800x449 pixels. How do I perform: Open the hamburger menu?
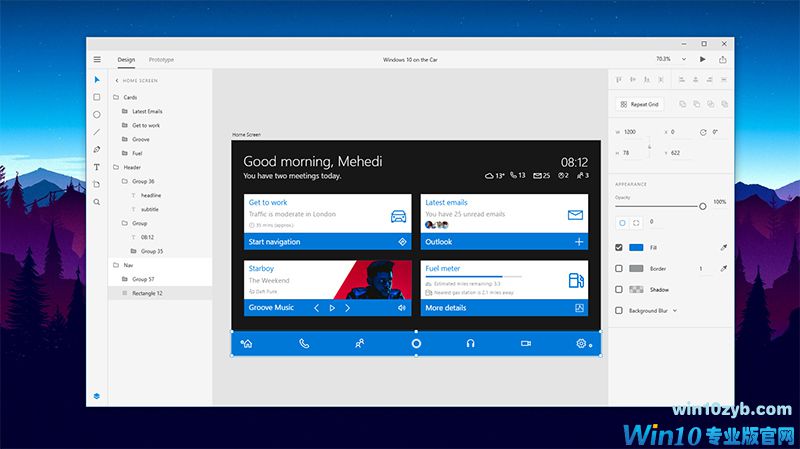point(97,60)
